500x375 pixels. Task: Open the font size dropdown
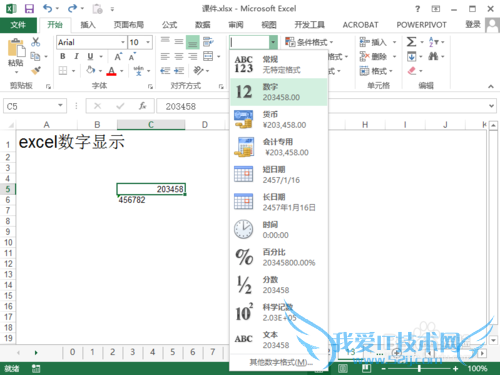pos(148,42)
